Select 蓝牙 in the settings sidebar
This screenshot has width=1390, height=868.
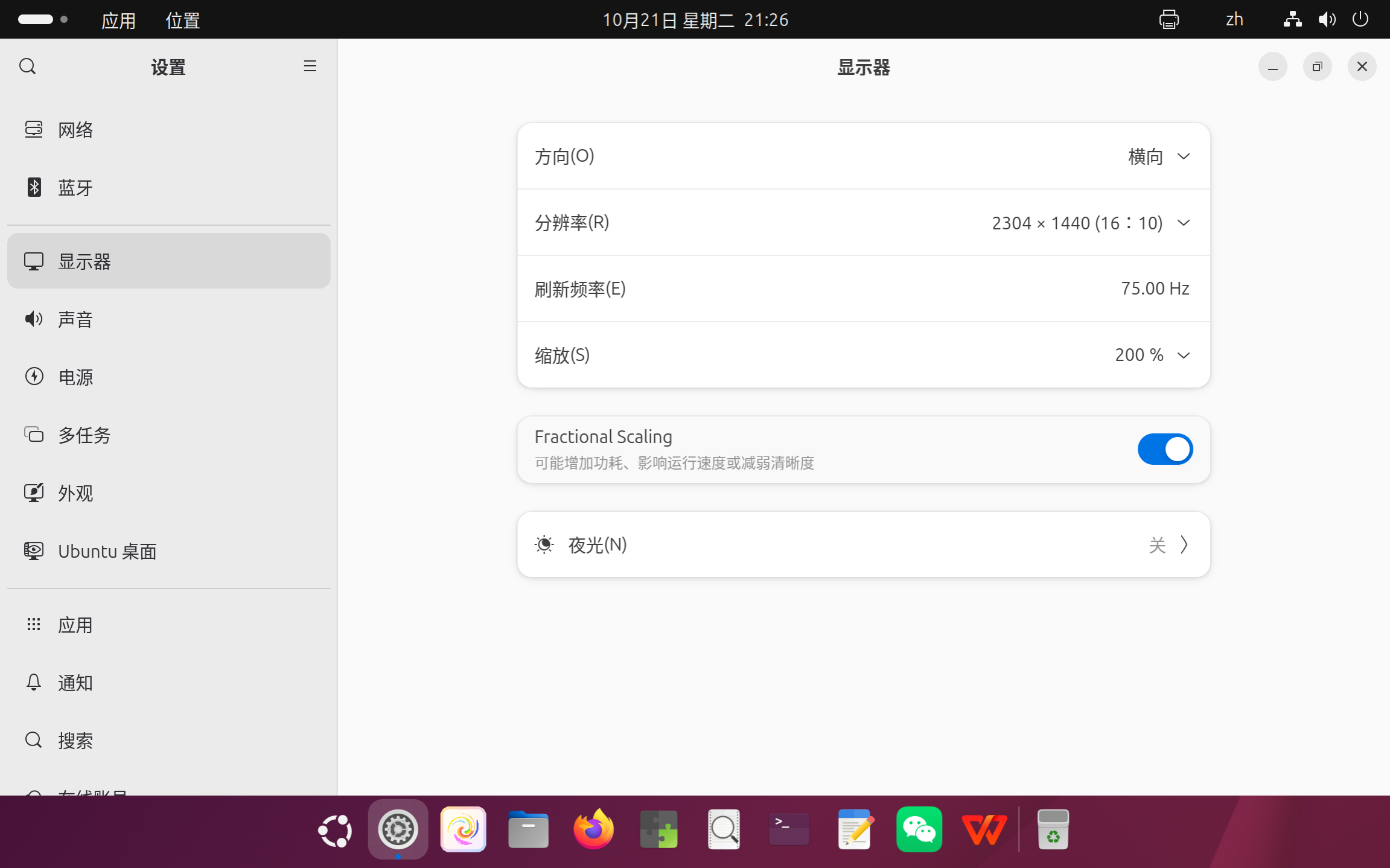169,187
